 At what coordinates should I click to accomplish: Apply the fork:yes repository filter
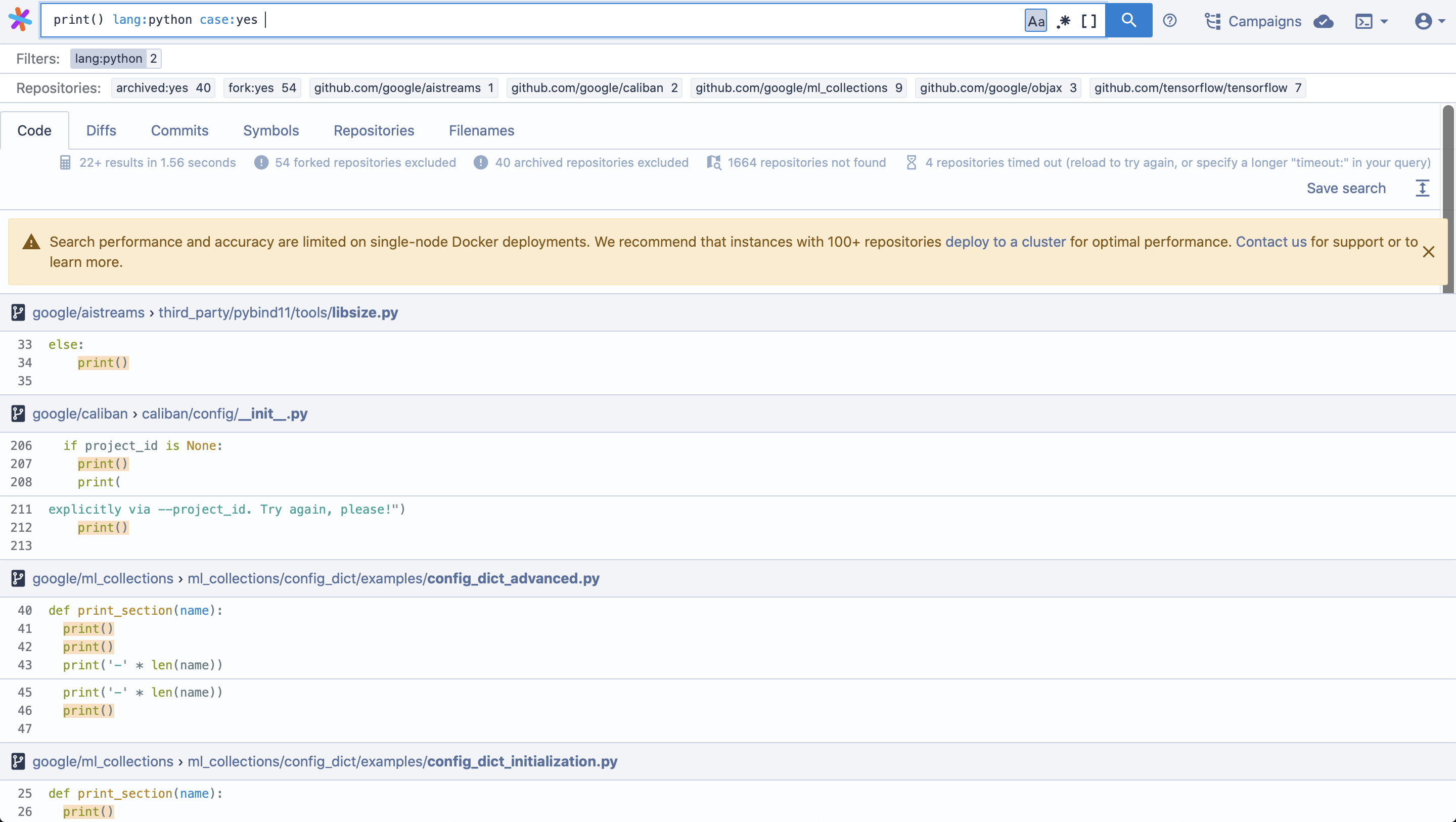262,87
